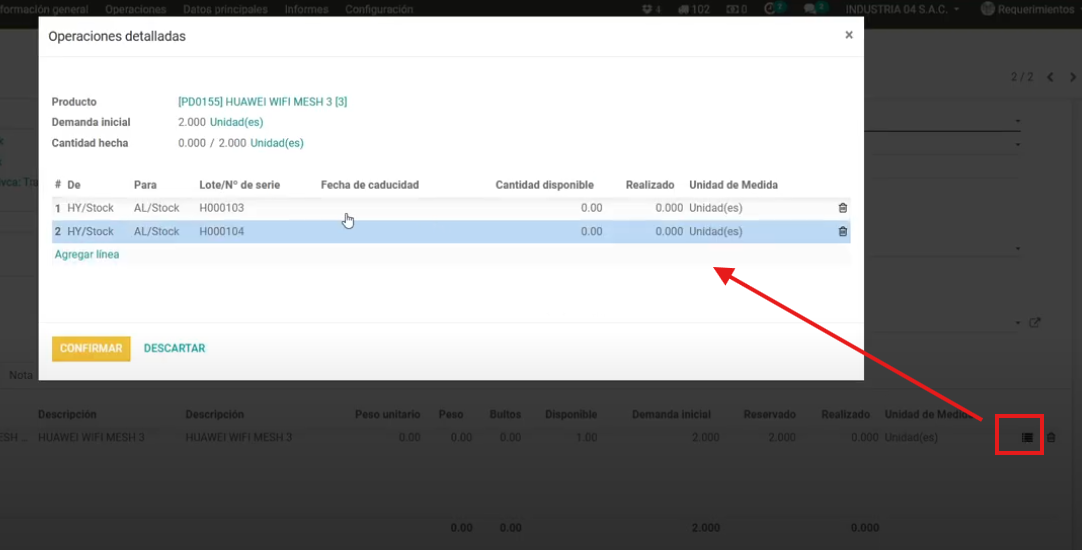
Task: Close the Operaciones detalladas dialog
Action: 849,35
